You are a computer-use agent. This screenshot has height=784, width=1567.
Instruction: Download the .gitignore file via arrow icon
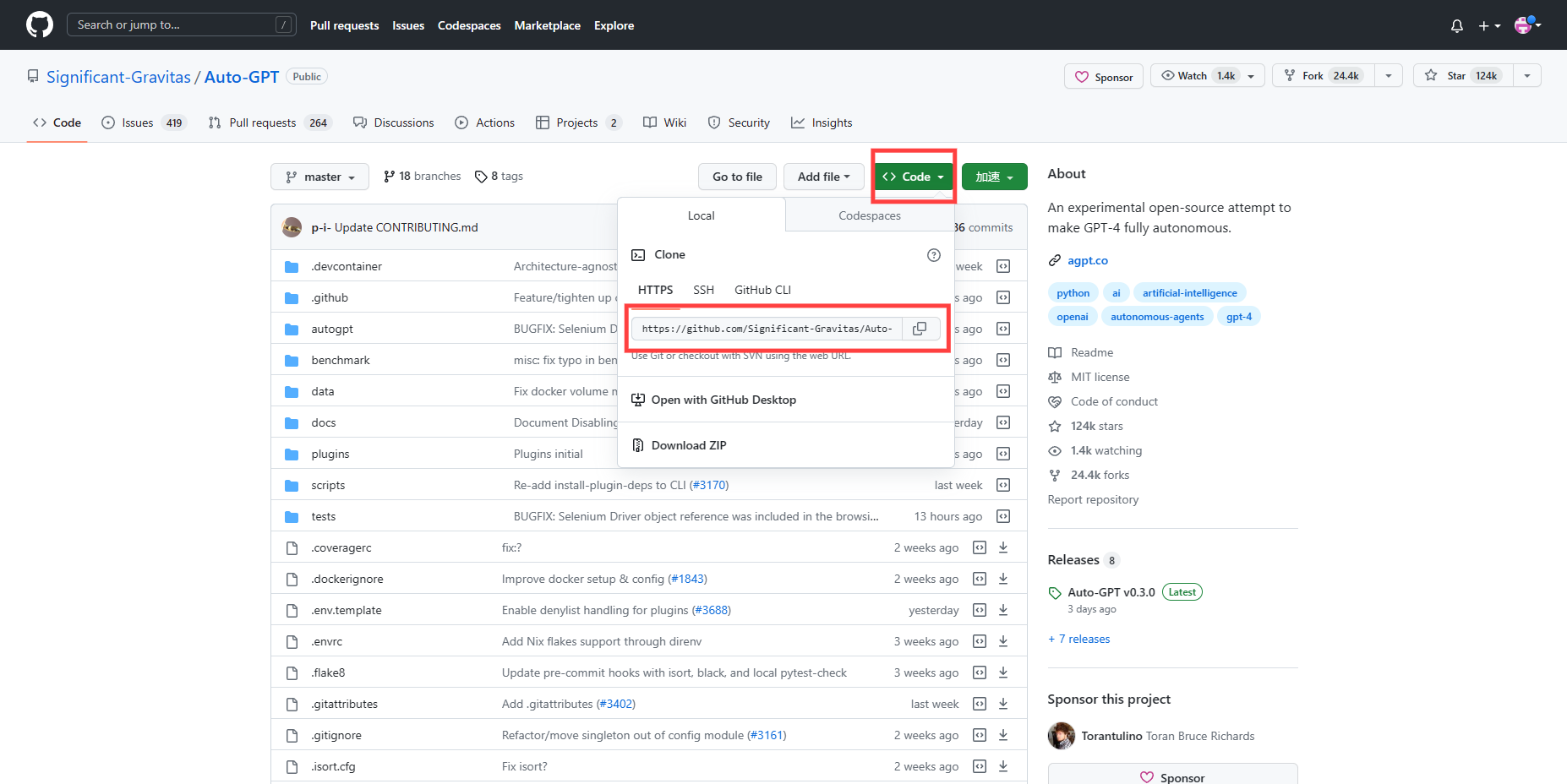coord(1003,735)
